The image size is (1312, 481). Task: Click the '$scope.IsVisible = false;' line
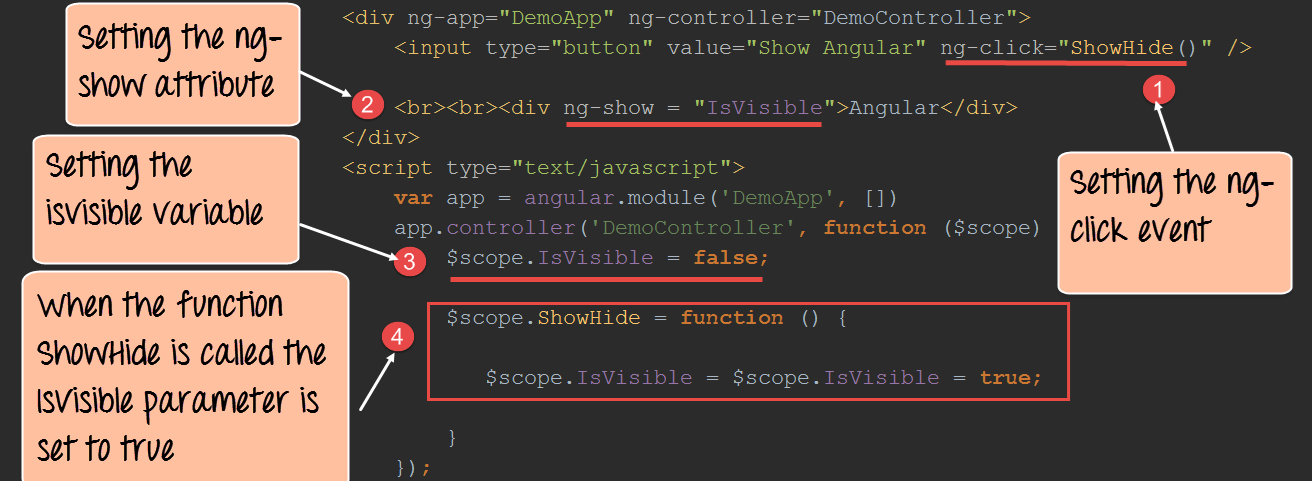[x=607, y=258]
